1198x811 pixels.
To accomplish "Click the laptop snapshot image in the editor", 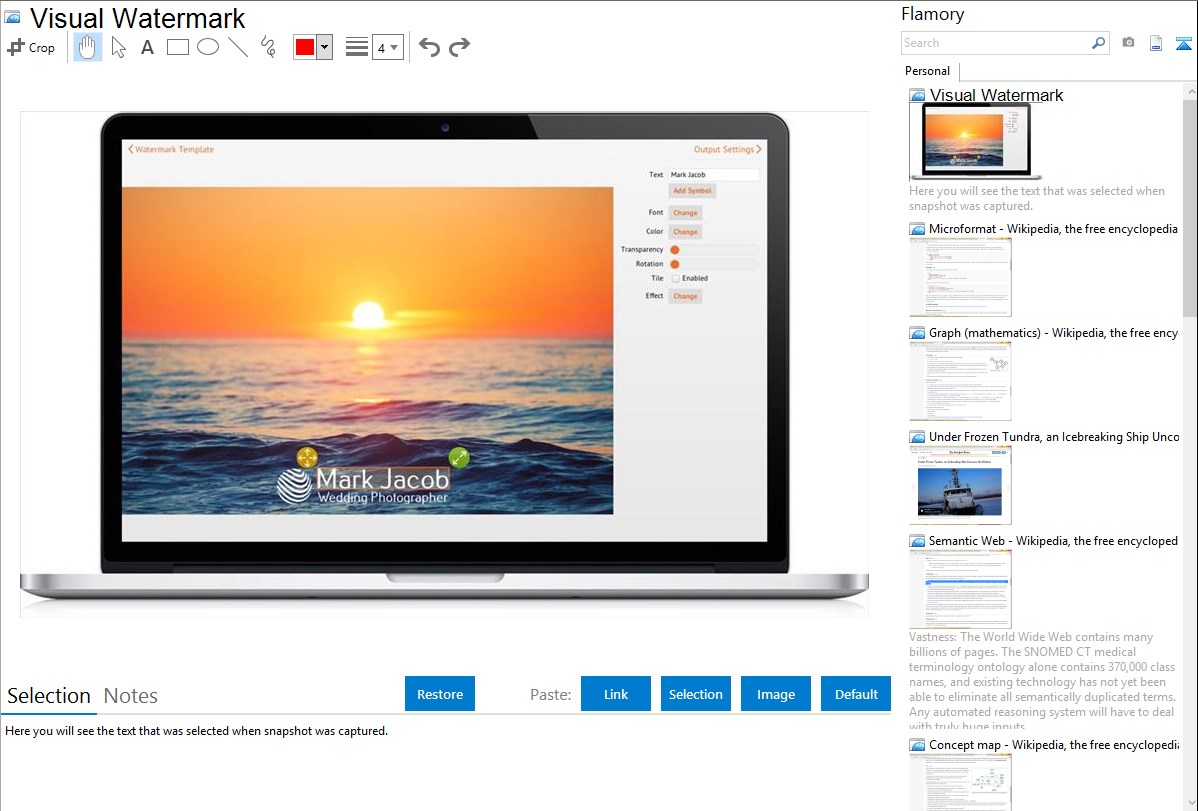I will [444, 363].
